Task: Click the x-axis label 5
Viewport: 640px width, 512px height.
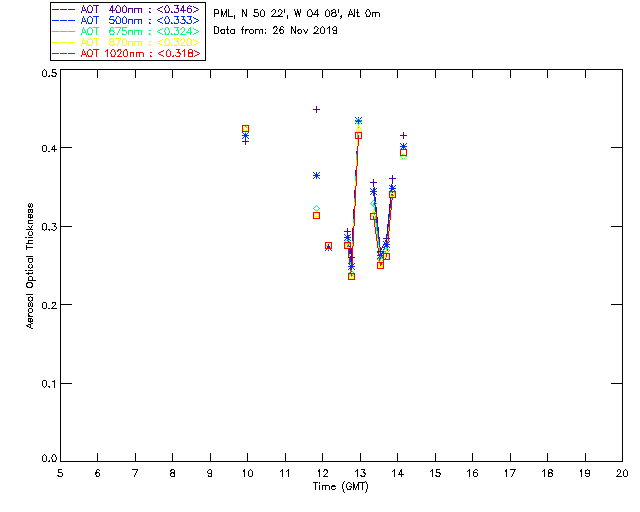Action: pos(60,473)
